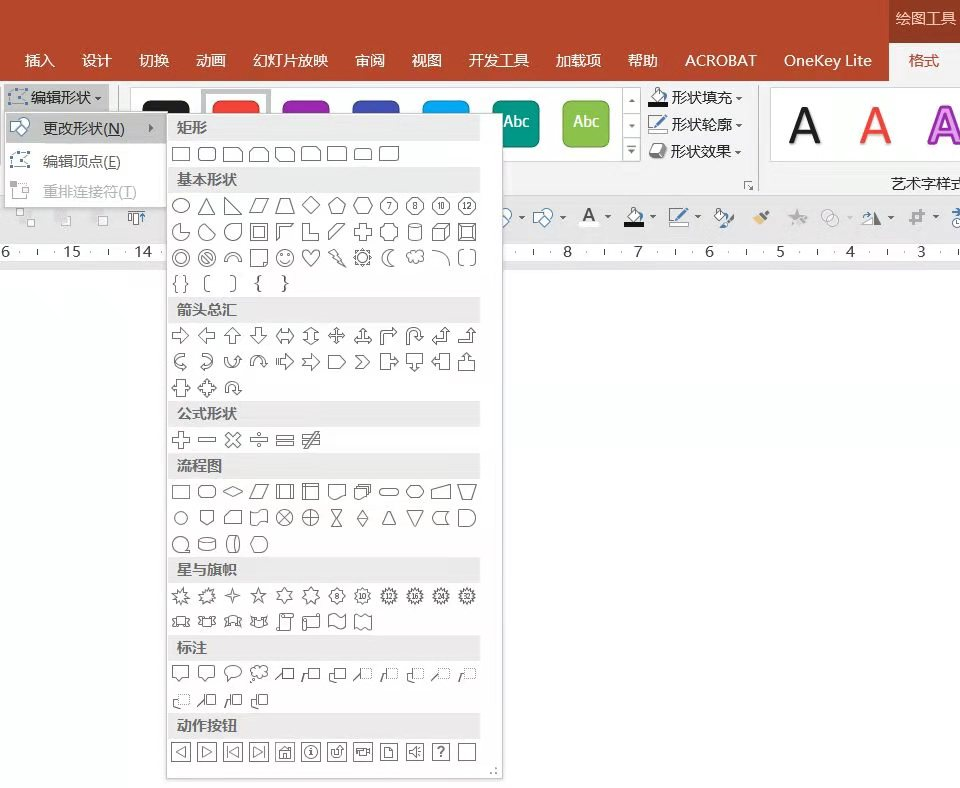Select the Home action button shape
960x788 pixels.
(285, 752)
